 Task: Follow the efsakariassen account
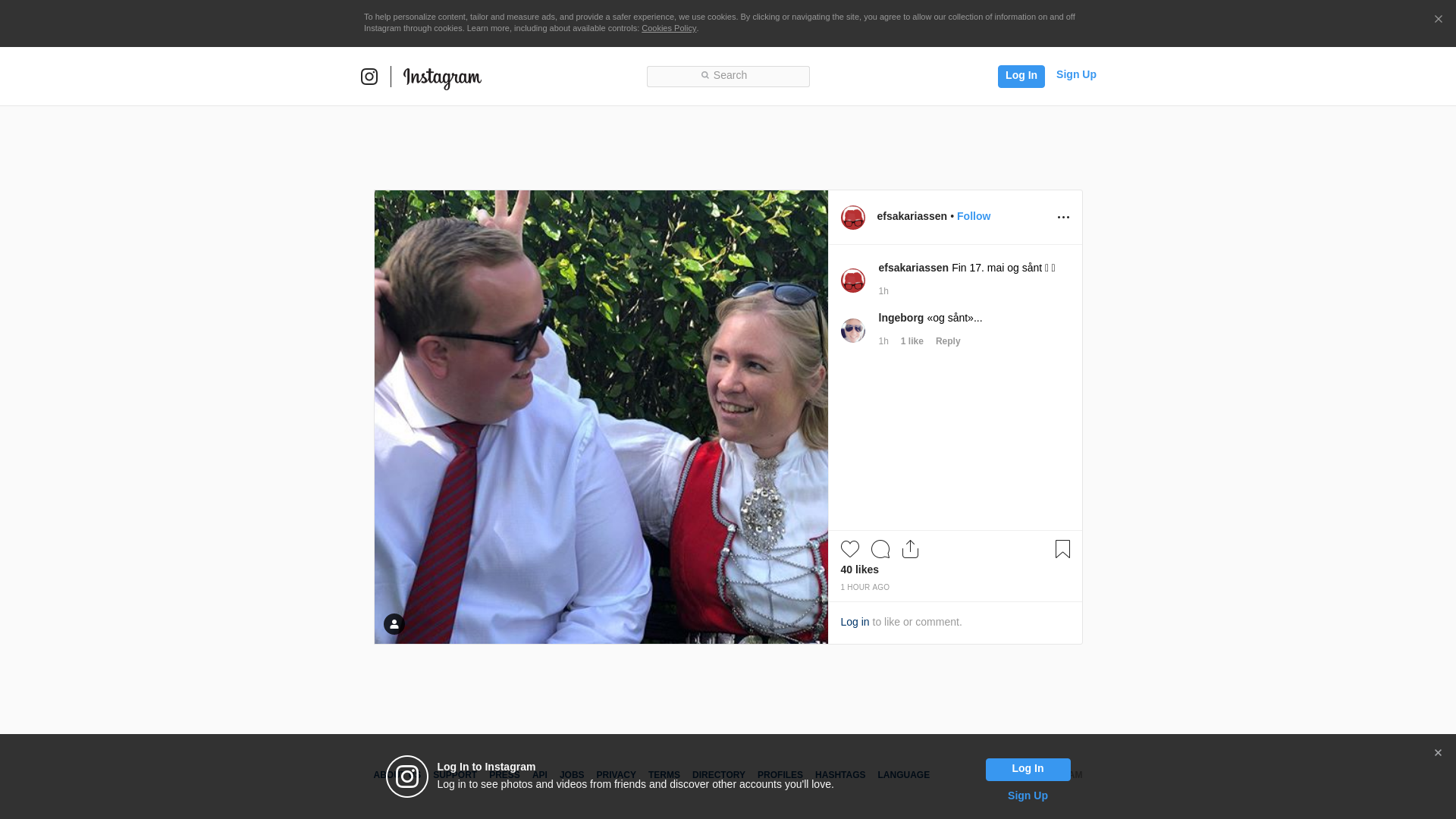point(974,216)
